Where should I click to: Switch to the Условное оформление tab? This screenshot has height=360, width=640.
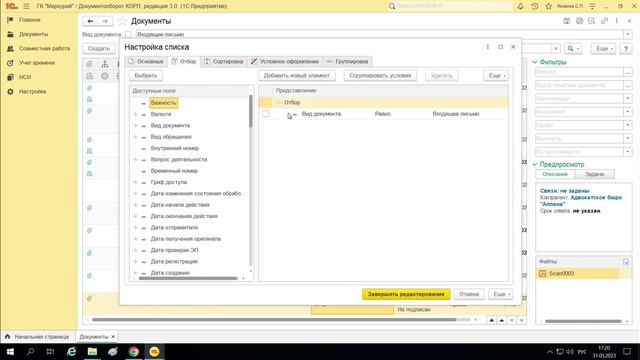coord(285,61)
